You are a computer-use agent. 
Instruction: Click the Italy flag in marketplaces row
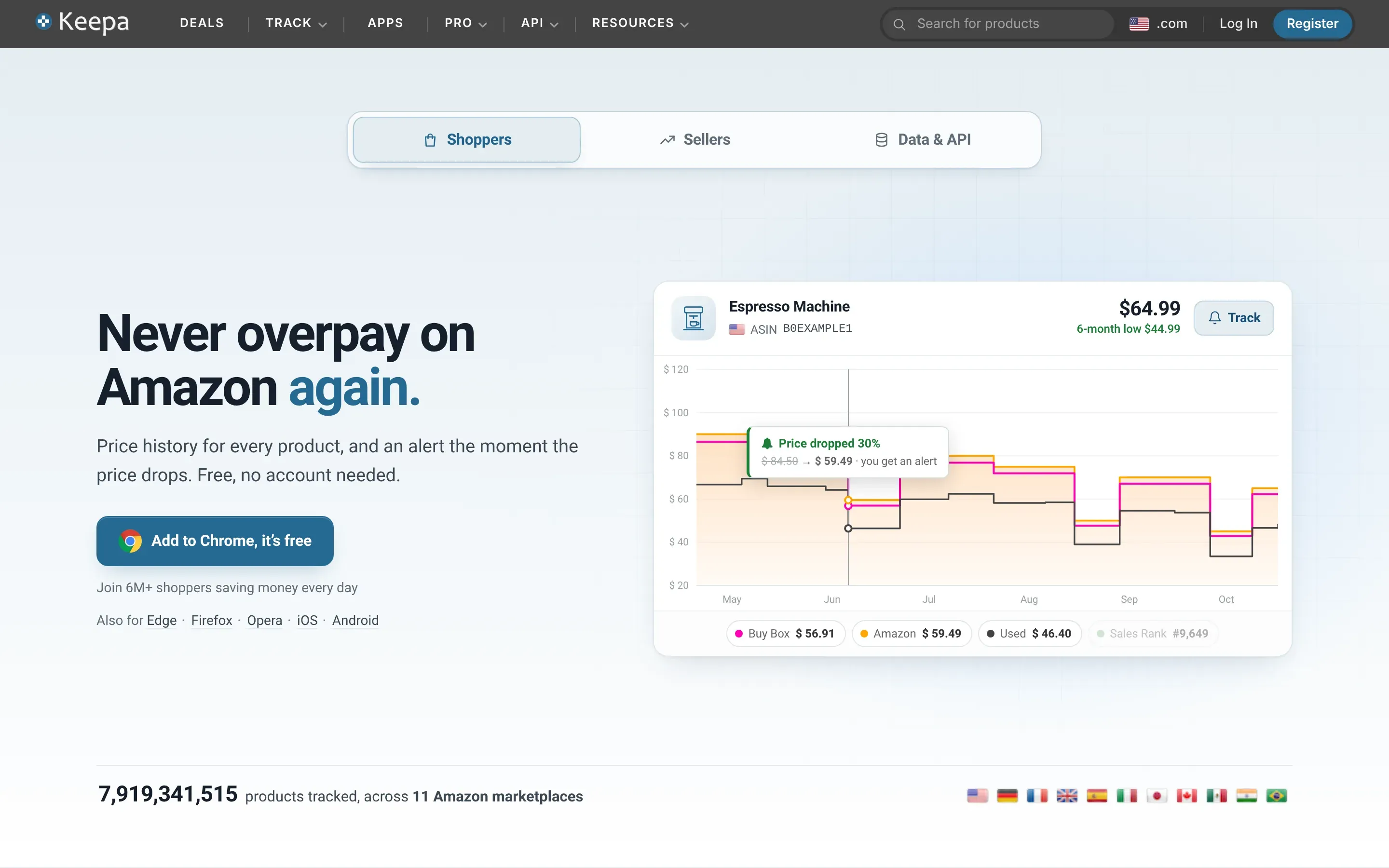(1127, 796)
